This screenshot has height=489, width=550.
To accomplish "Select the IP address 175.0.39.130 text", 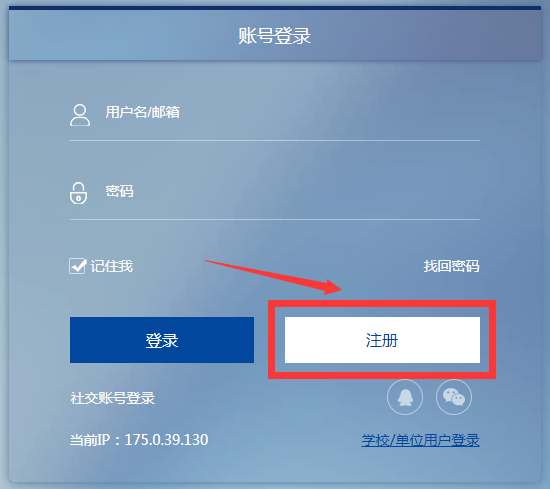I will [166, 440].
